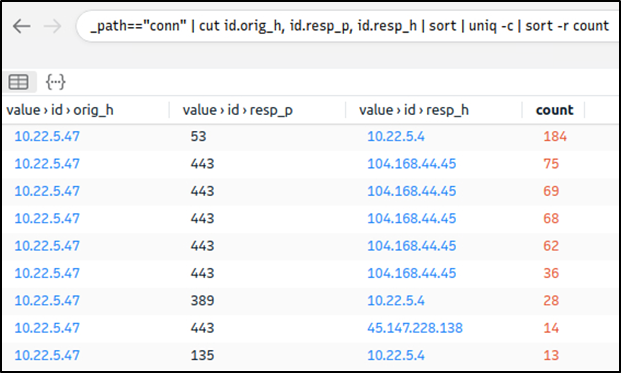The height and width of the screenshot is (373, 621).
Task: Select count value 184
Action: tap(555, 137)
